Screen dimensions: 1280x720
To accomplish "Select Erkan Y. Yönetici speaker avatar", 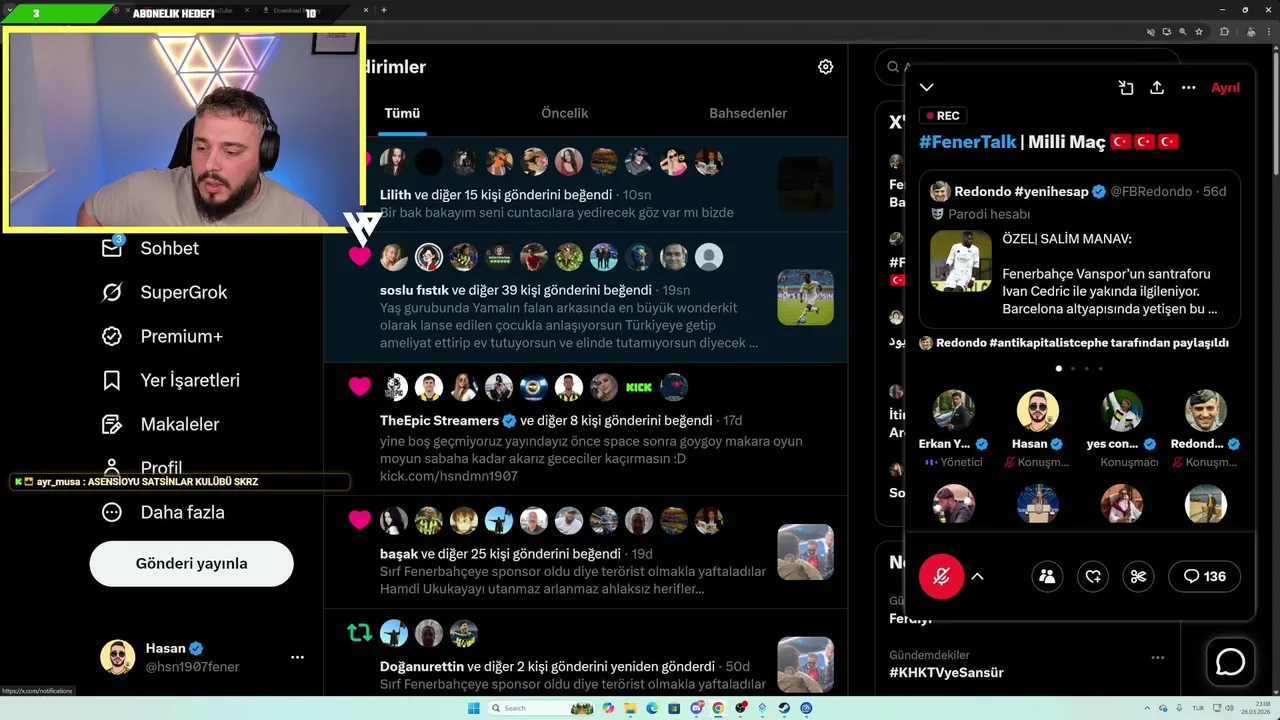I will (x=954, y=410).
